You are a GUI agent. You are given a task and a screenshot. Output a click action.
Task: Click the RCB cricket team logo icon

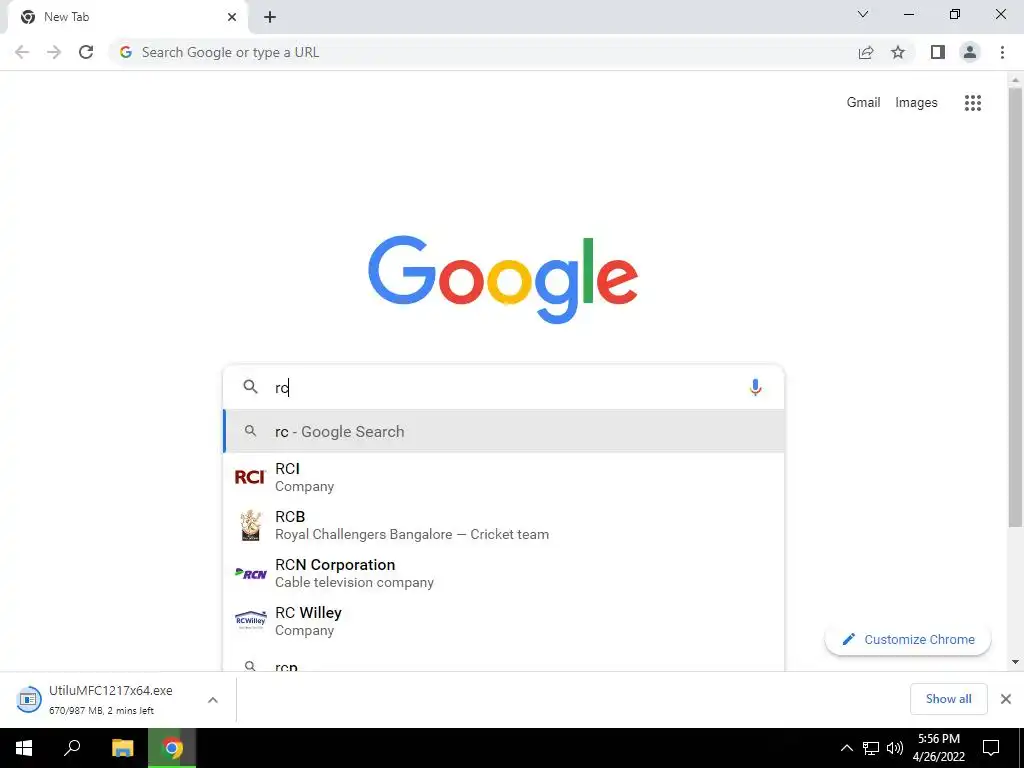[x=251, y=525]
